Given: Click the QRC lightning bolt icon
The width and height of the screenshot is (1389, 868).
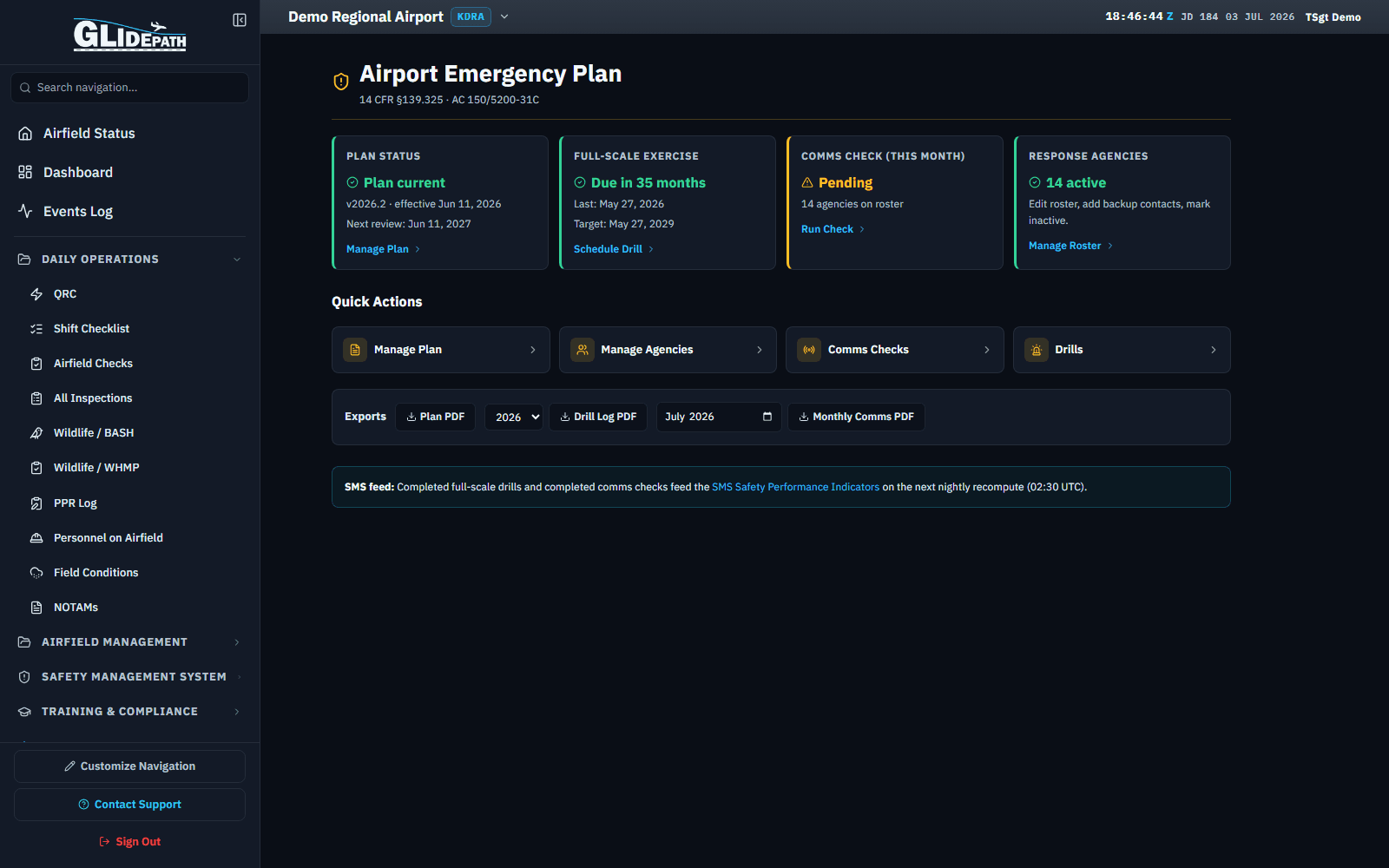Looking at the screenshot, I should [x=36, y=294].
